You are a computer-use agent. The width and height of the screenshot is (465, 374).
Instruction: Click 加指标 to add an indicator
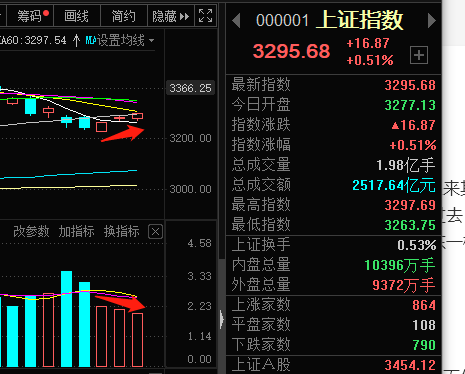pos(76,231)
